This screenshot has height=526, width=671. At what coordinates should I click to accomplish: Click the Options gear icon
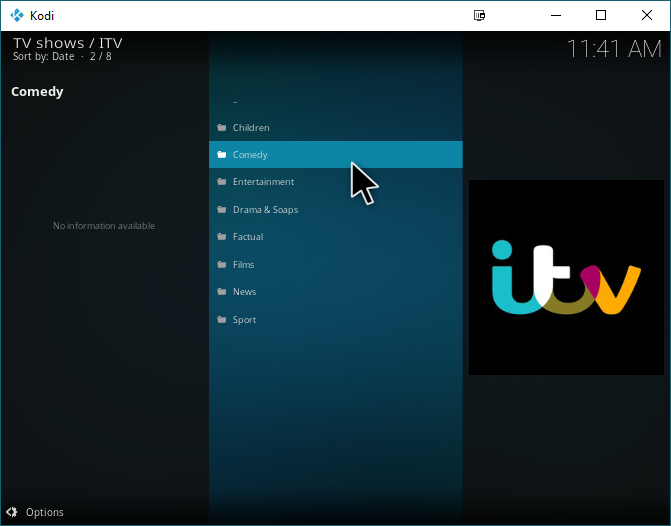(x=12, y=512)
